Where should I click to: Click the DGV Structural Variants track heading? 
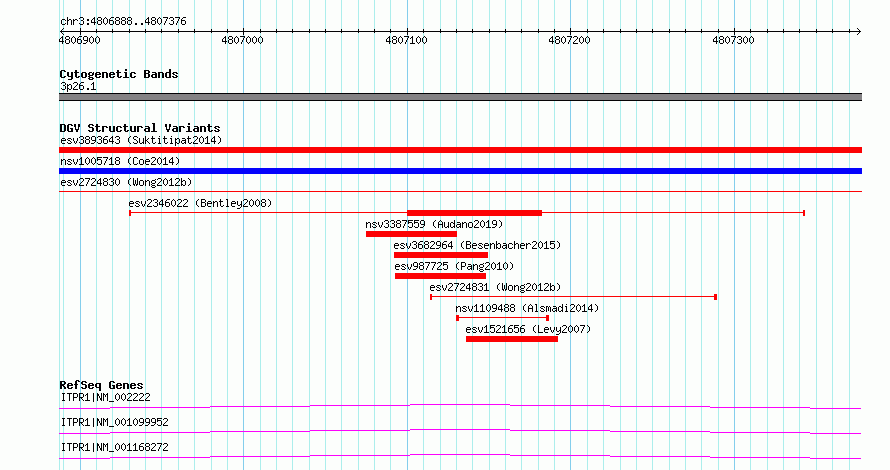140,128
